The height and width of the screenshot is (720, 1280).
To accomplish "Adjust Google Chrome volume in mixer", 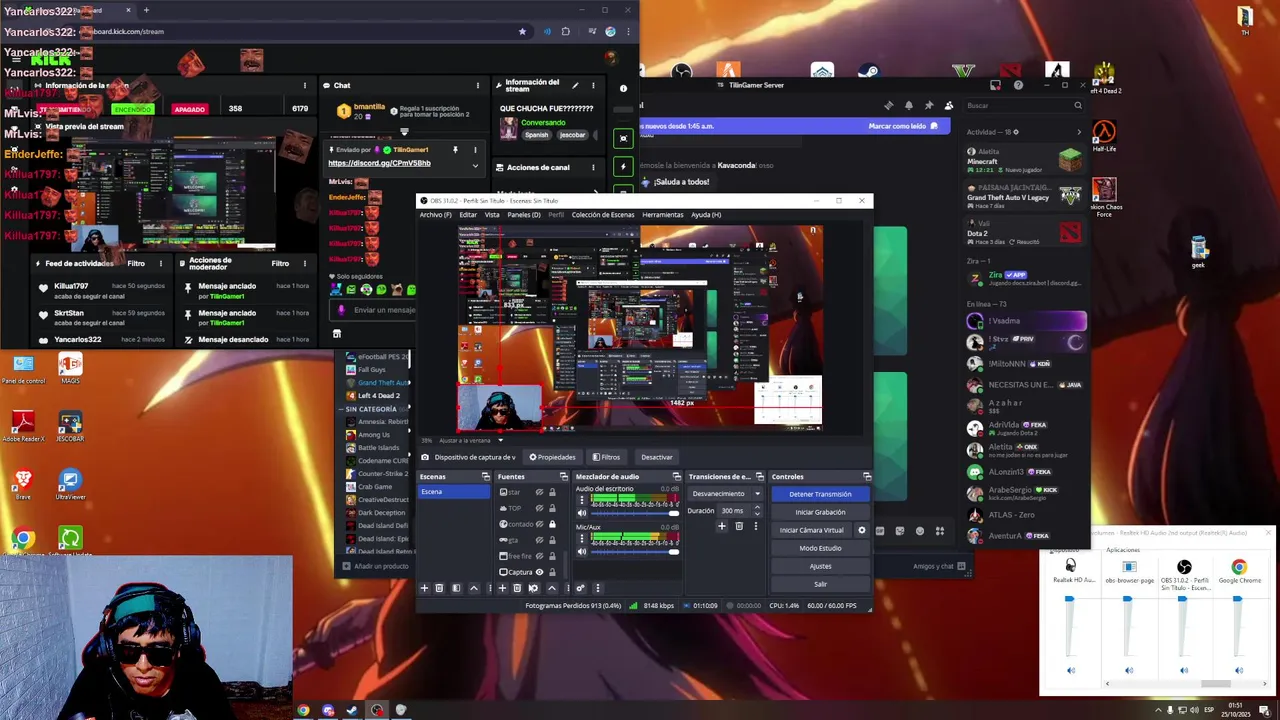I will (1238, 600).
